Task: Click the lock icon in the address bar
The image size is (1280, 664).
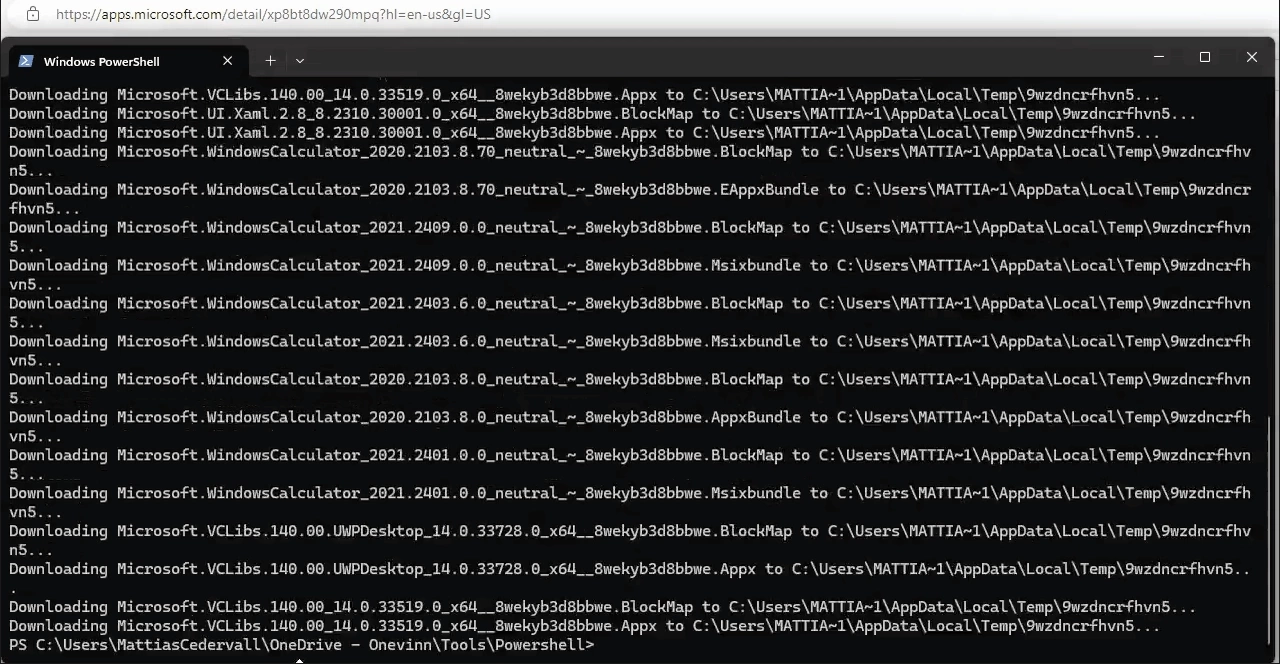Action: tap(33, 14)
